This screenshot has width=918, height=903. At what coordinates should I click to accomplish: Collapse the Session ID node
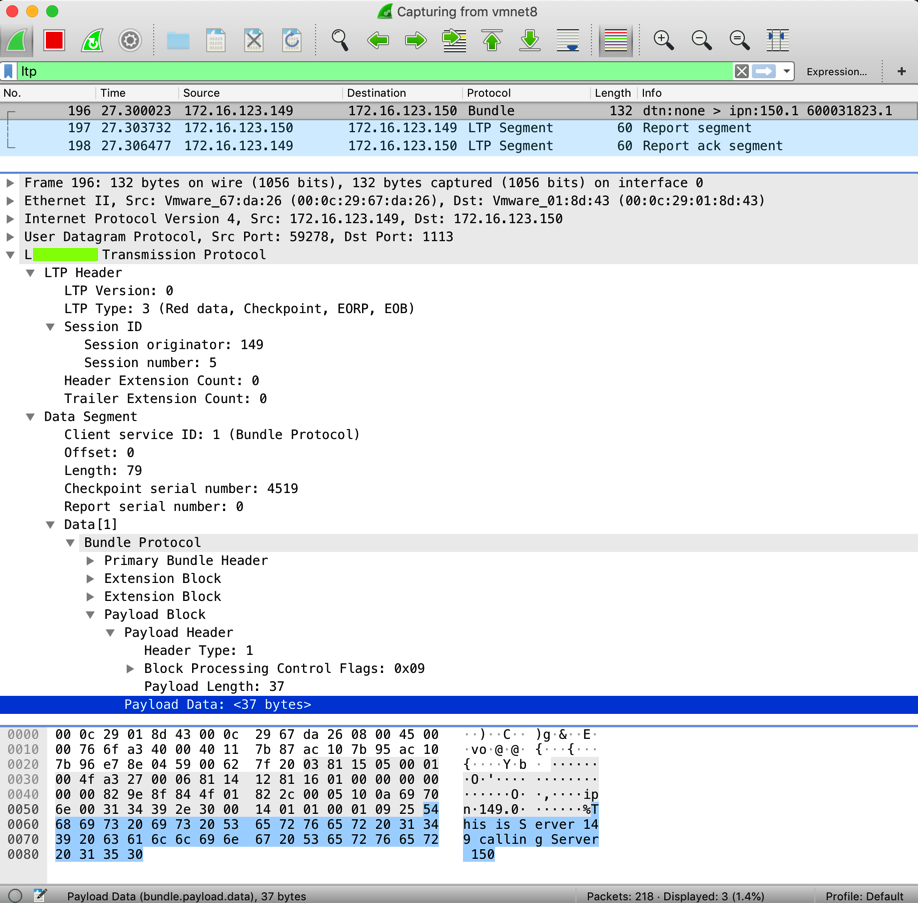(x=51, y=327)
